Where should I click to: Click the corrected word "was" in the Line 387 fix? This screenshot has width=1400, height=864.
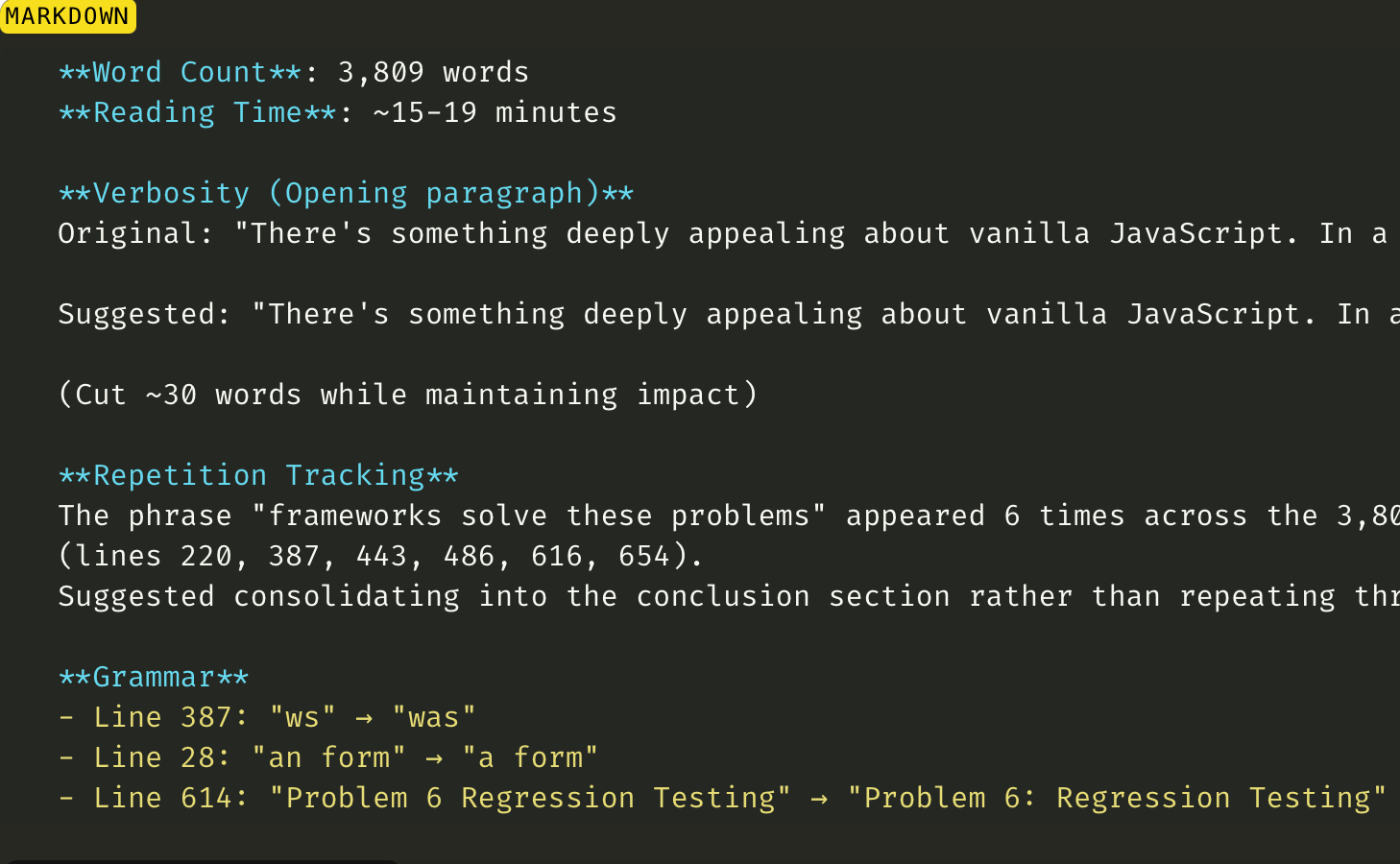click(x=434, y=718)
